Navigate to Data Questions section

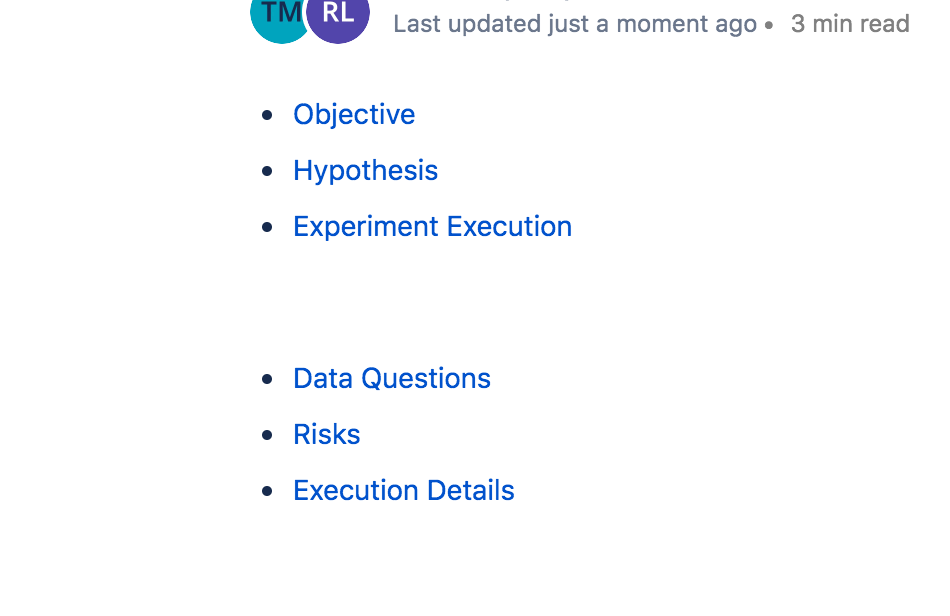[392, 379]
